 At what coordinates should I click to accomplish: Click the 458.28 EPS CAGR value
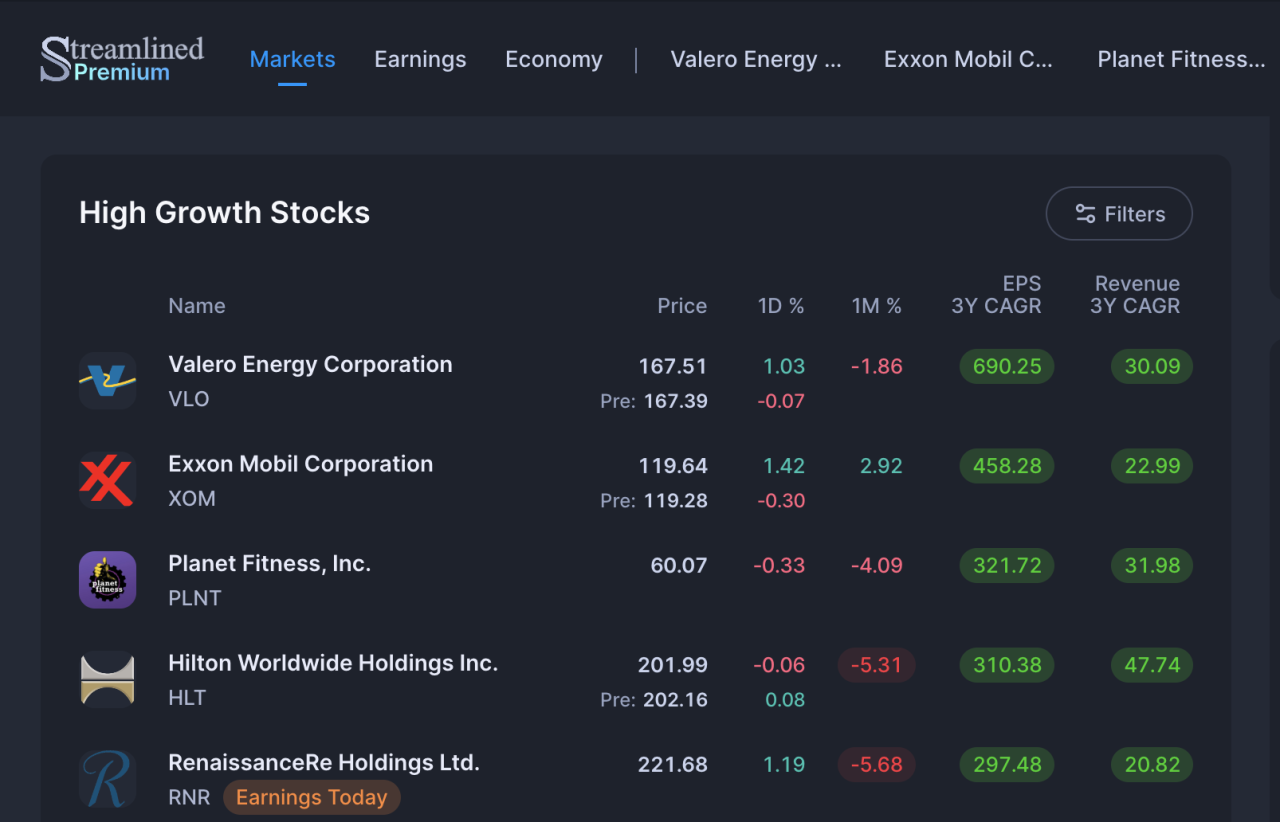pyautogui.click(x=1007, y=466)
